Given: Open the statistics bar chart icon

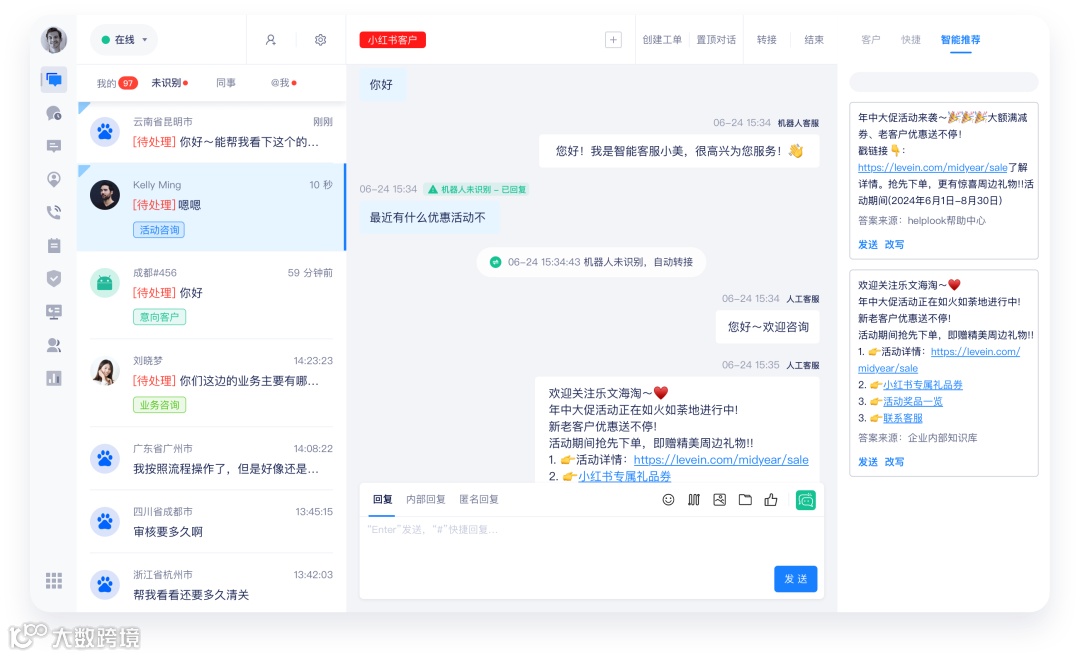Looking at the screenshot, I should coord(54,378).
